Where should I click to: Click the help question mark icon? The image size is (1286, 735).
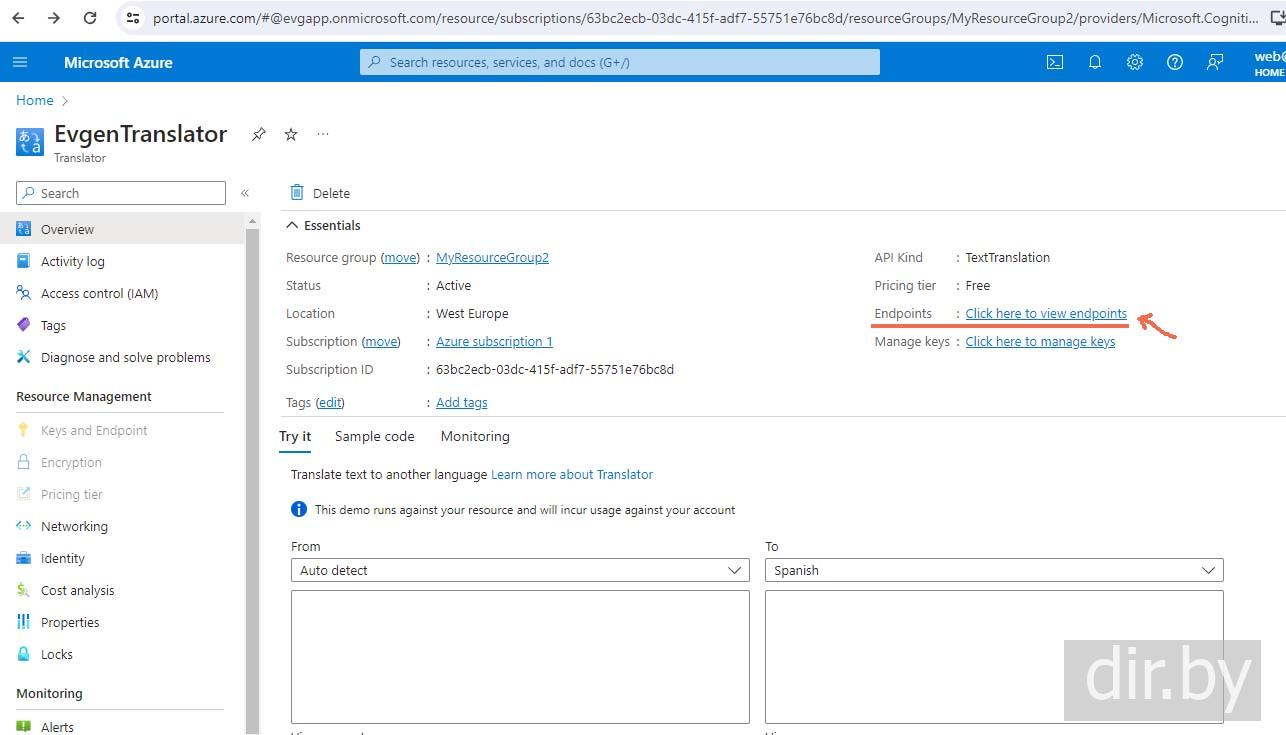click(x=1175, y=62)
